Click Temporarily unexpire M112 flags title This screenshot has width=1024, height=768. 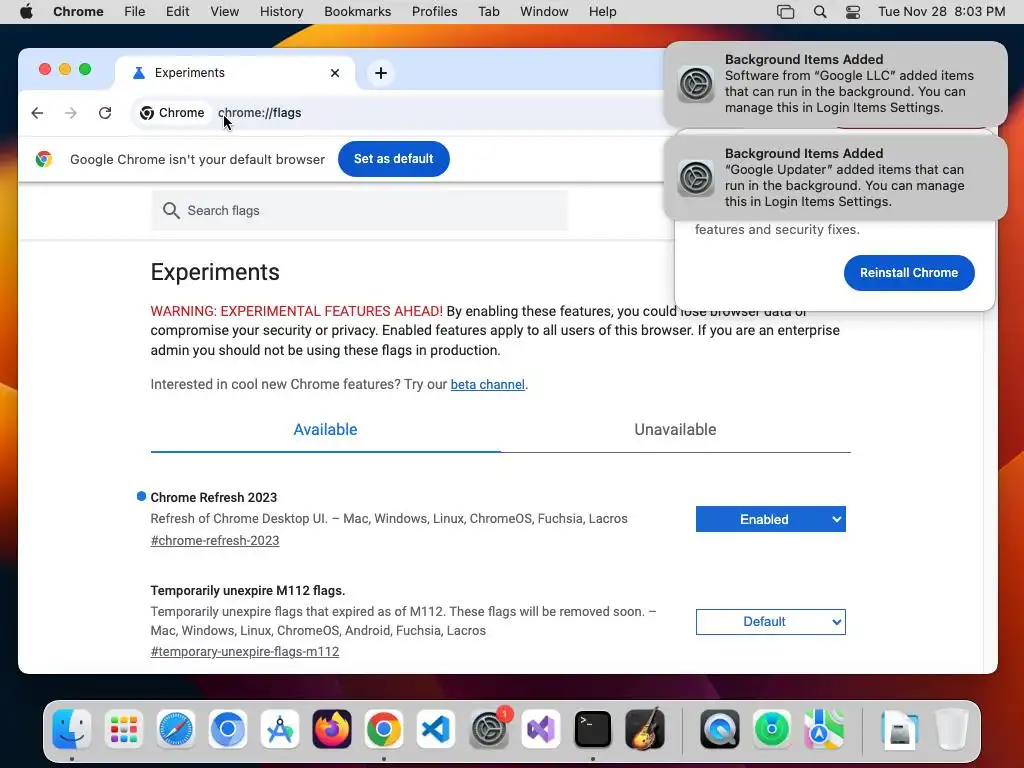point(248,591)
